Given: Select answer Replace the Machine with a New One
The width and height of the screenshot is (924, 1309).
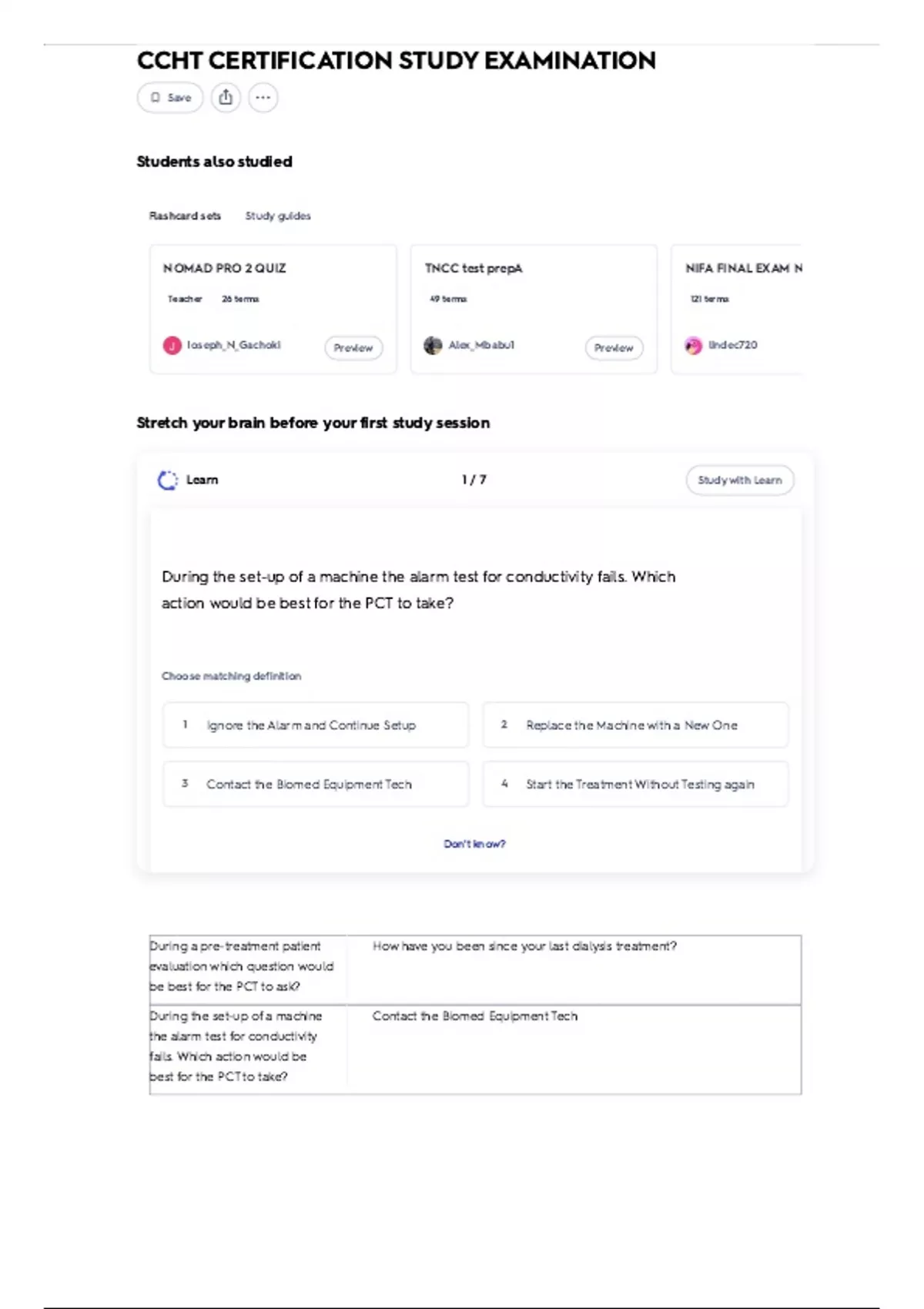Looking at the screenshot, I should coord(635,725).
